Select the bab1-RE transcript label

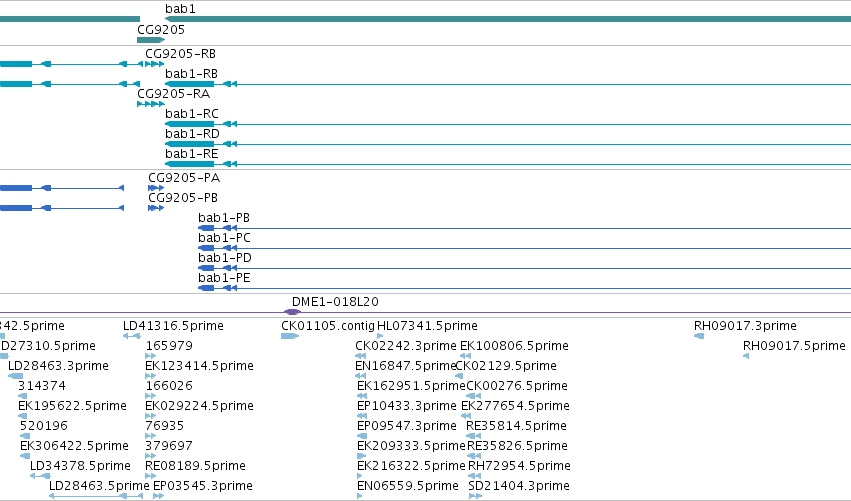pyautogui.click(x=192, y=154)
